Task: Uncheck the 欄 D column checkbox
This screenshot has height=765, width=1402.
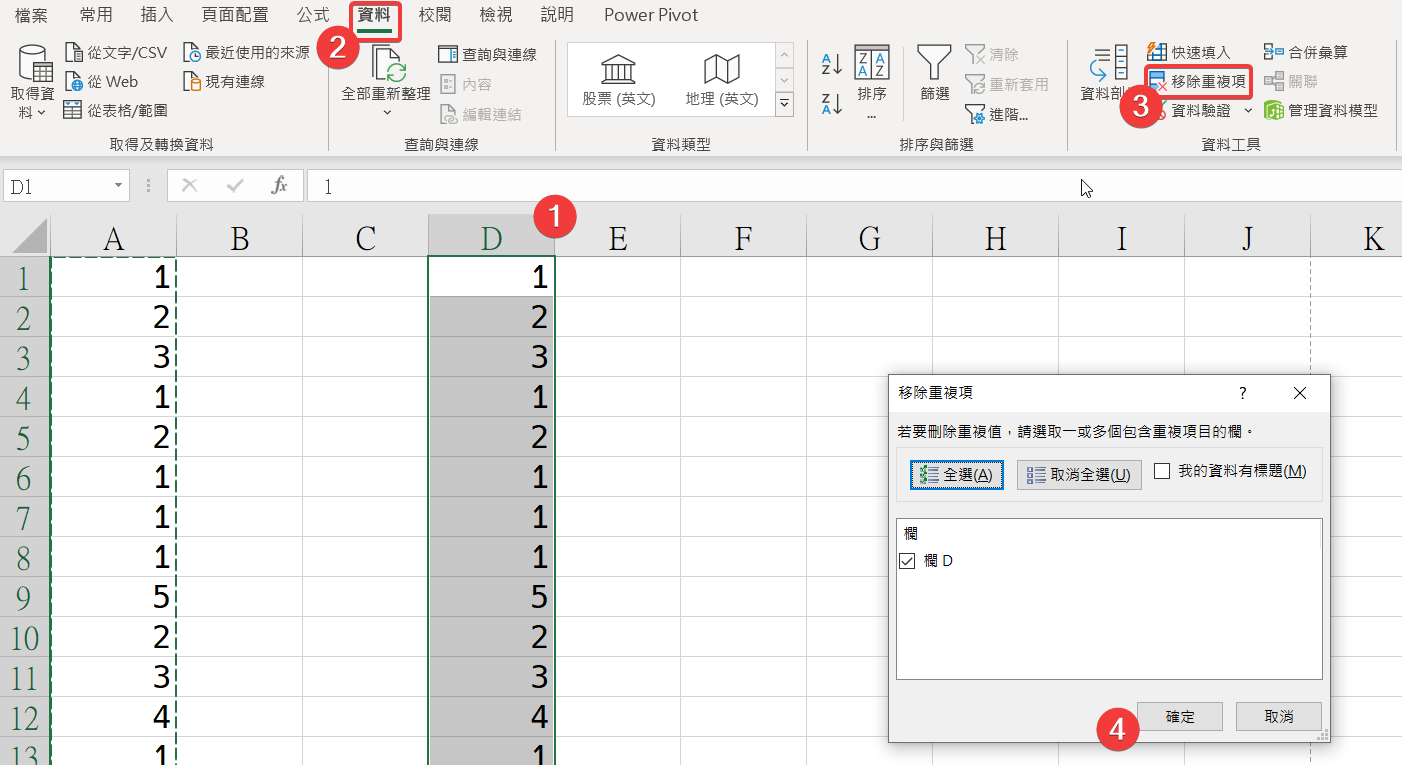Action: (908, 561)
